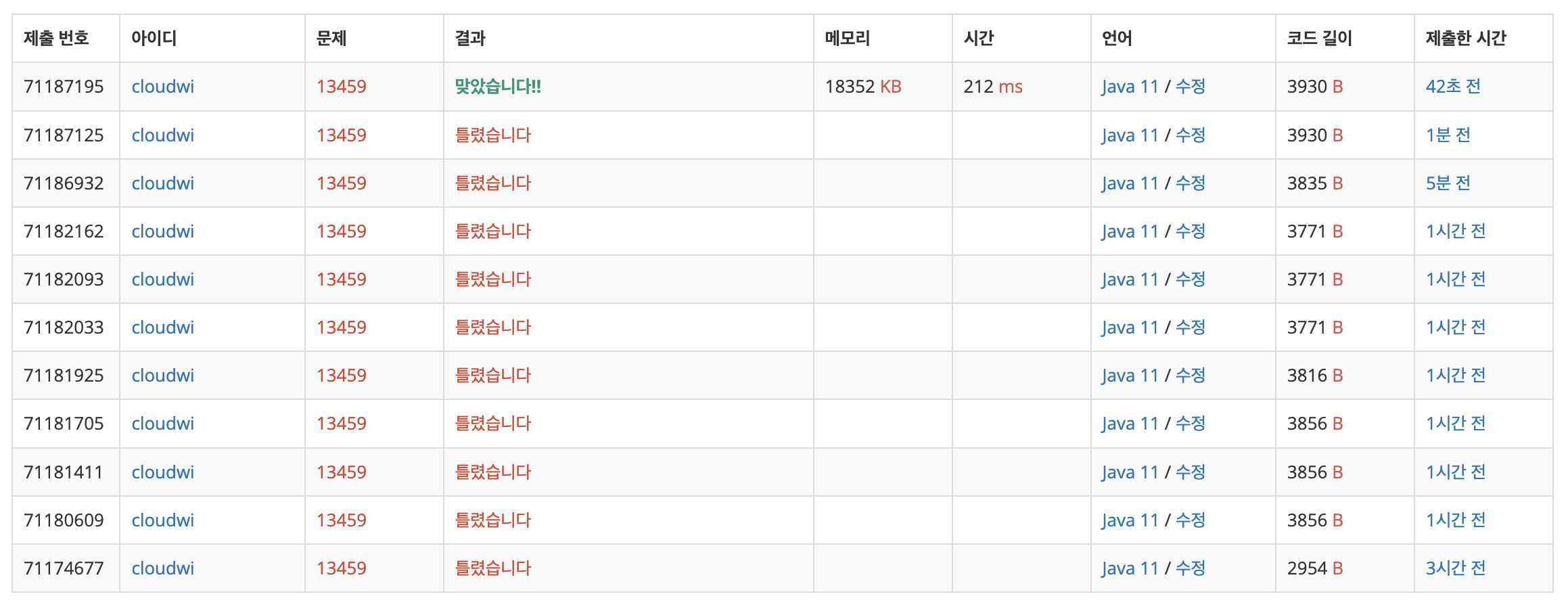This screenshot has width=1568, height=609.
Task: Click the 3835 B code length
Action: pos(1315,183)
